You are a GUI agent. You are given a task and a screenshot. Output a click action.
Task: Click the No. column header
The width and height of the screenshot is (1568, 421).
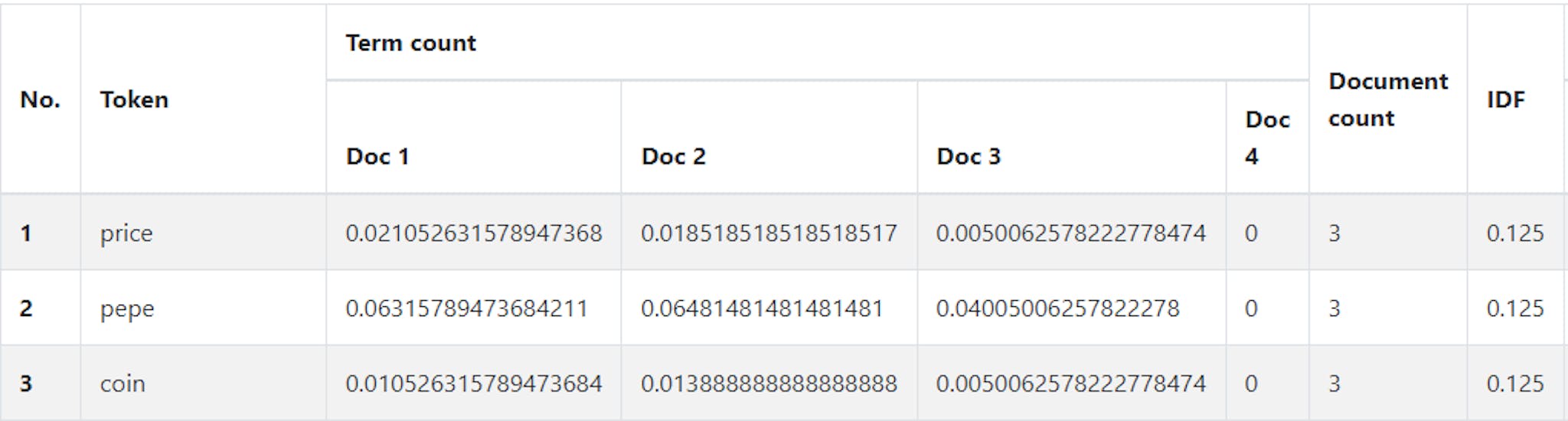point(40,100)
